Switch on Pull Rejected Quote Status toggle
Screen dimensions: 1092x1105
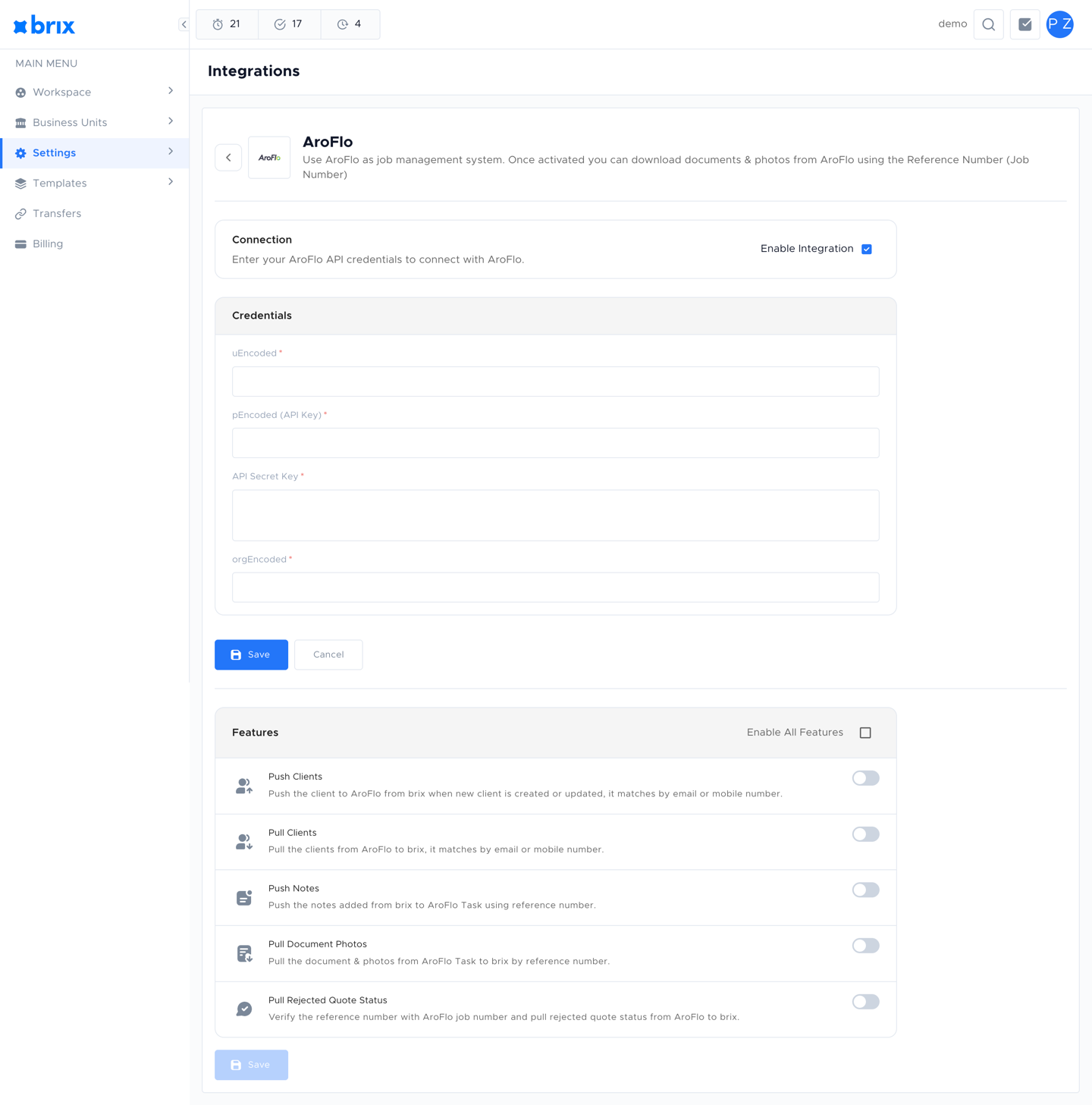[x=865, y=1002]
